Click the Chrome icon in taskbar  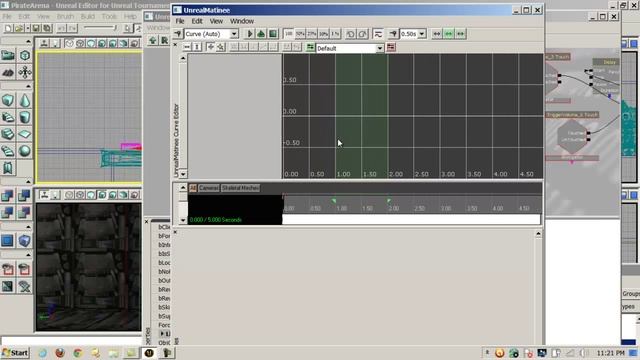[x=78, y=353]
